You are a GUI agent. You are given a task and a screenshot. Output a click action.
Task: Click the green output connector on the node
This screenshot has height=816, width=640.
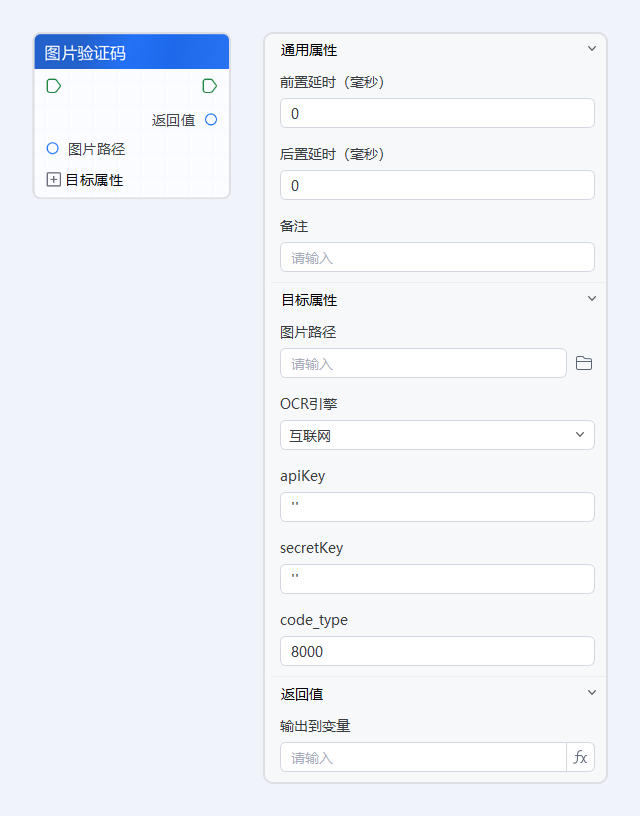(x=209, y=86)
